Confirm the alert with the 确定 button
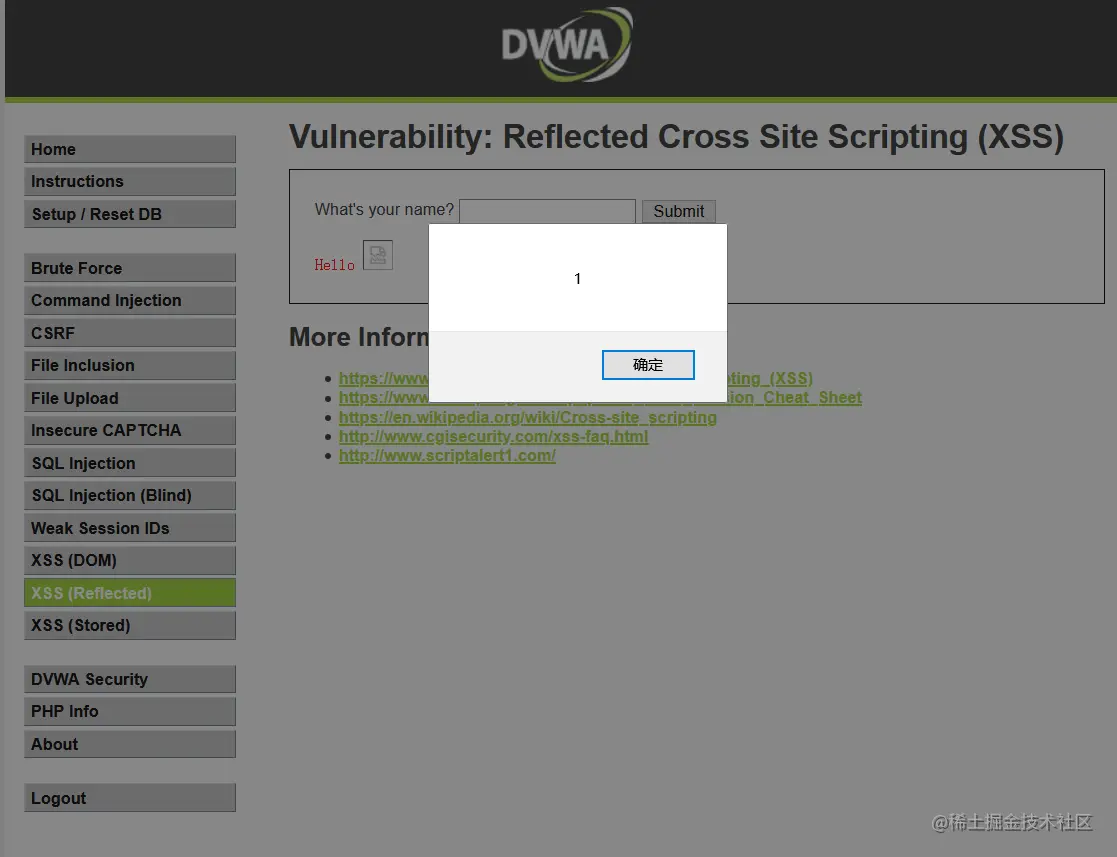The width and height of the screenshot is (1117, 857). click(x=648, y=365)
